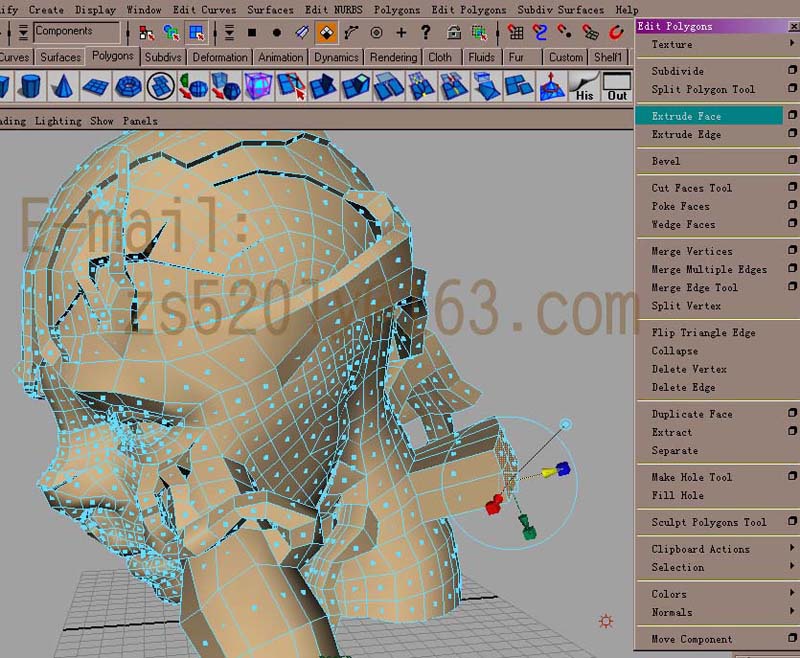
Task: Open option box for Bevel
Action: 791,160
